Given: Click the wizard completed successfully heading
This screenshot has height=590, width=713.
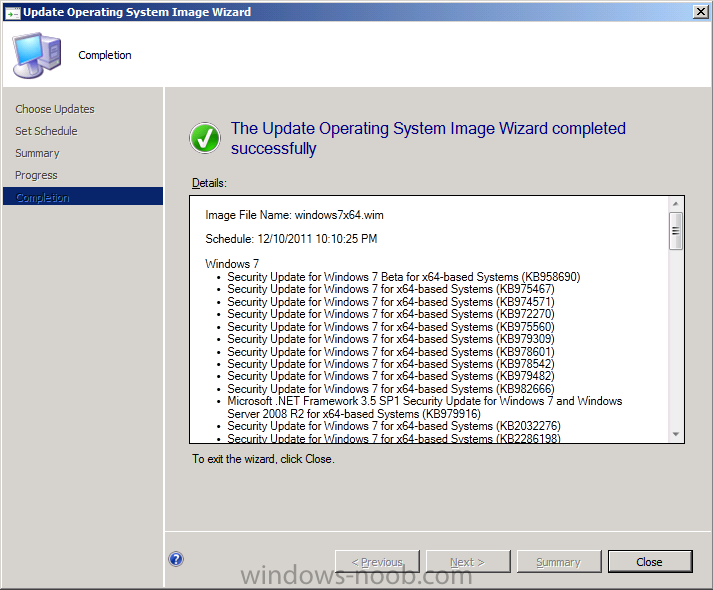Looking at the screenshot, I should click(x=428, y=138).
